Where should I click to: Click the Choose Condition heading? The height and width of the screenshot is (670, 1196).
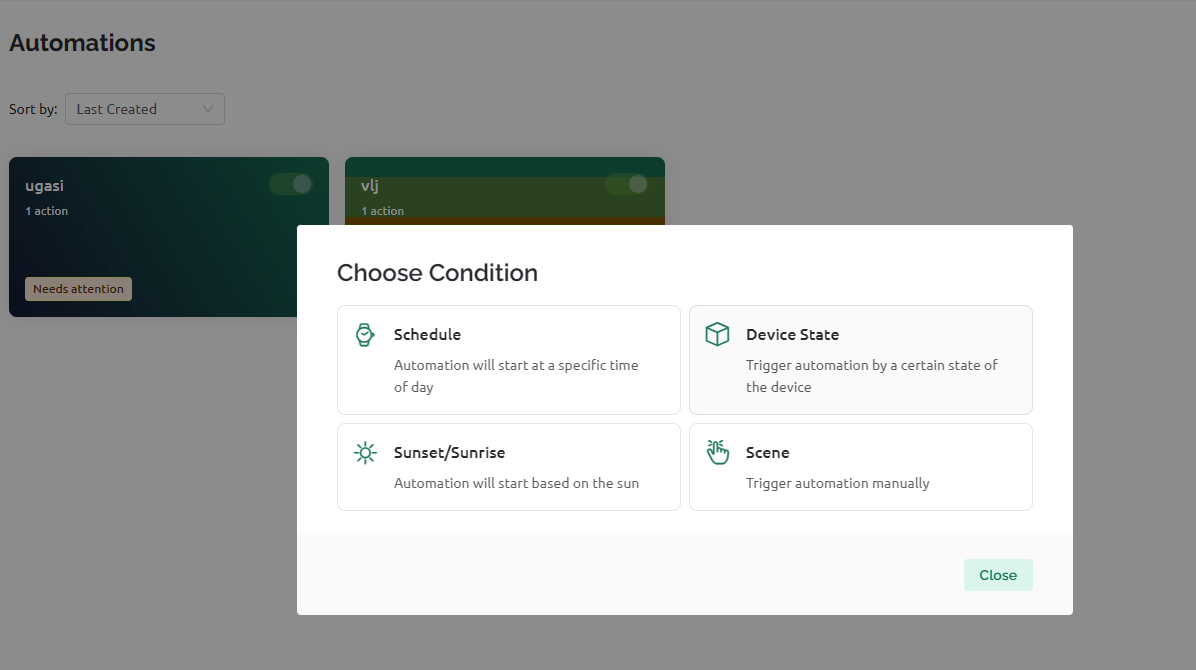click(437, 273)
